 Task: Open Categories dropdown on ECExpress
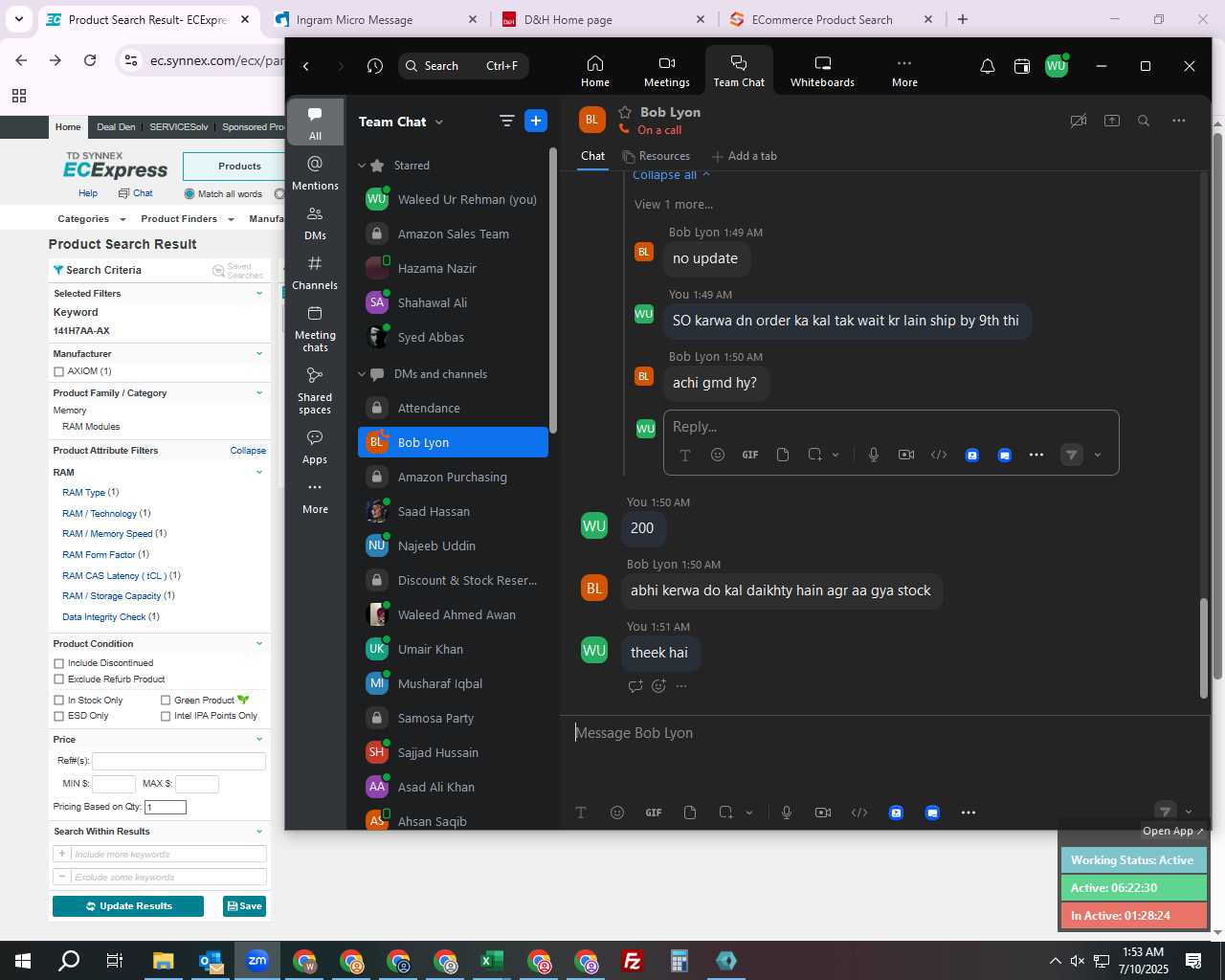(91, 219)
